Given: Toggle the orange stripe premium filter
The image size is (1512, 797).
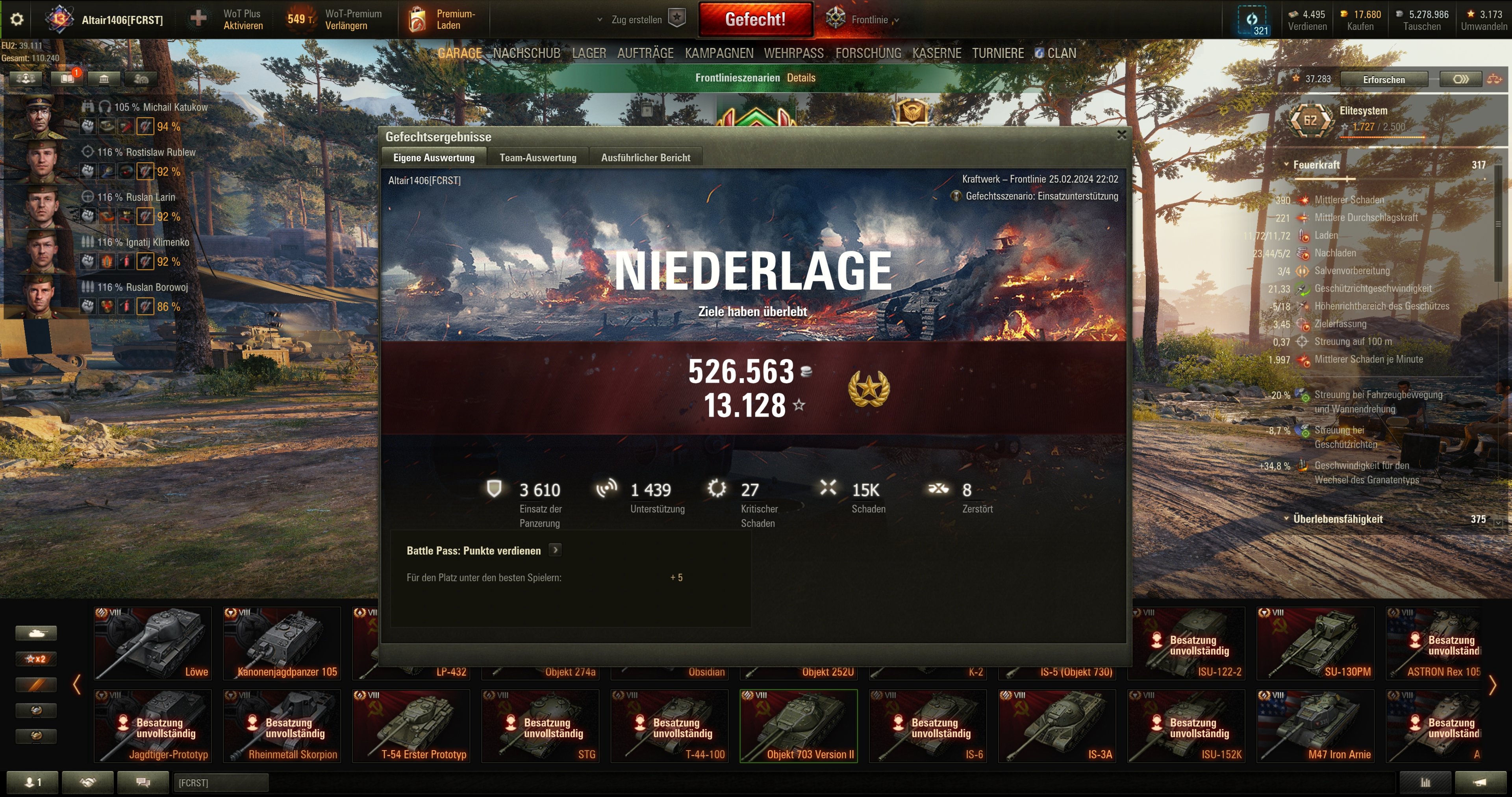Looking at the screenshot, I should [x=36, y=684].
